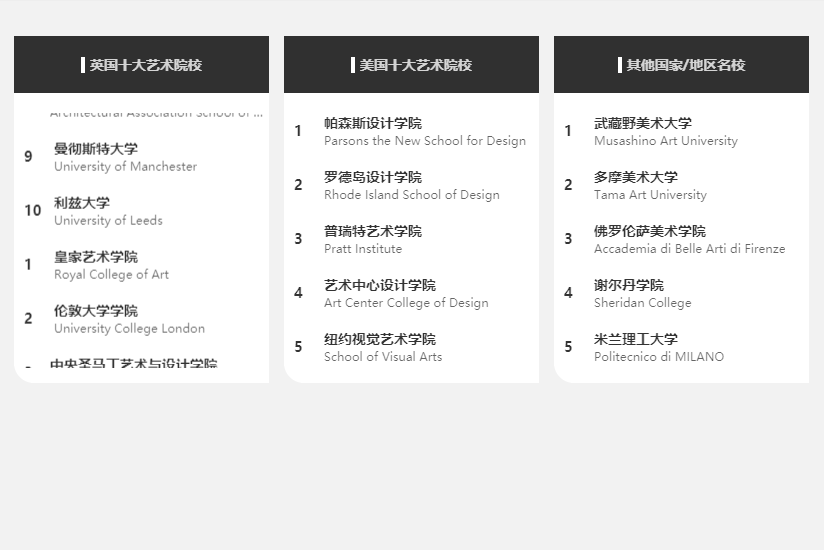
Task: Click Sheridan College subtitle
Action: click(643, 303)
